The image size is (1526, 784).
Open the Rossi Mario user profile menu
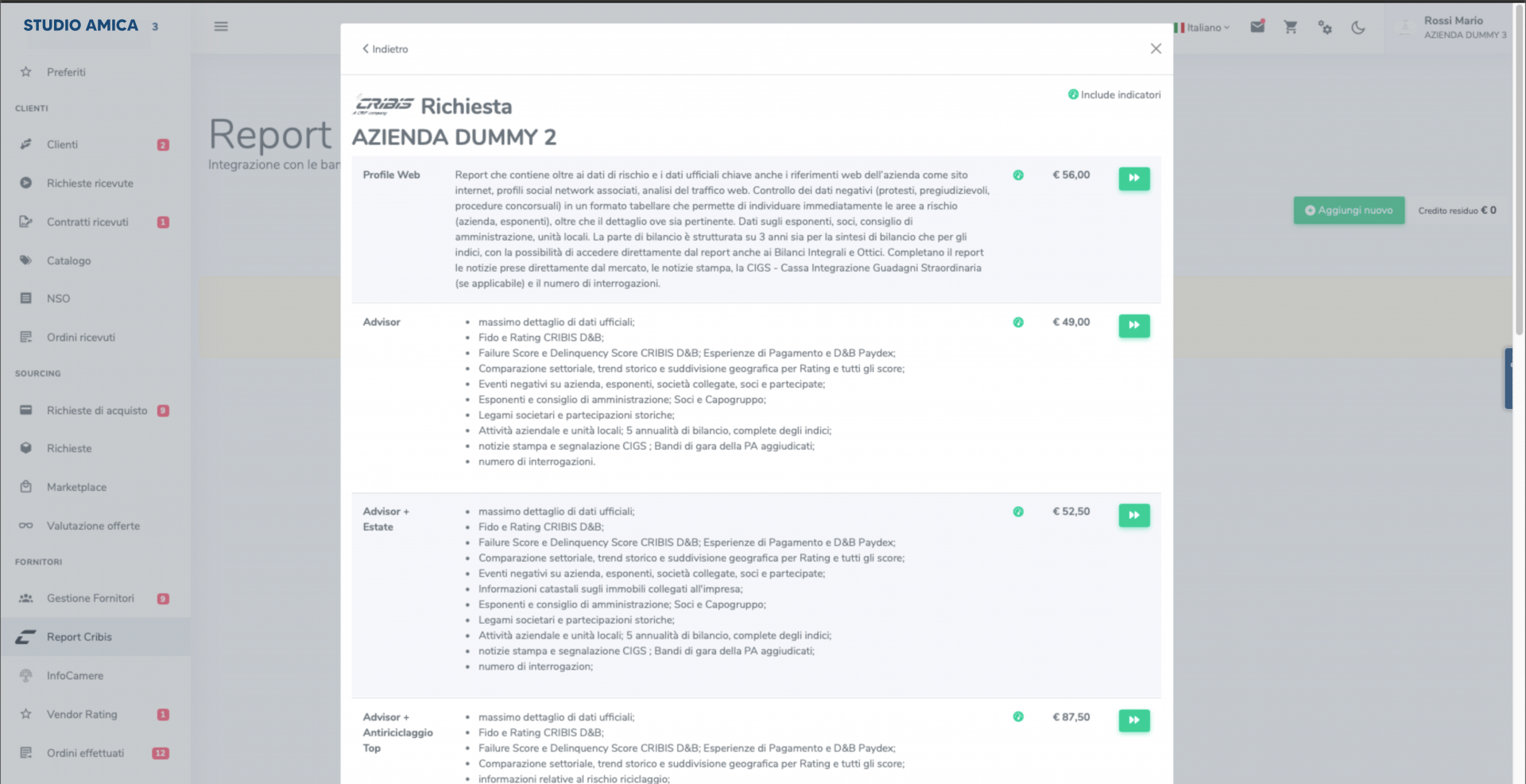(x=1451, y=28)
